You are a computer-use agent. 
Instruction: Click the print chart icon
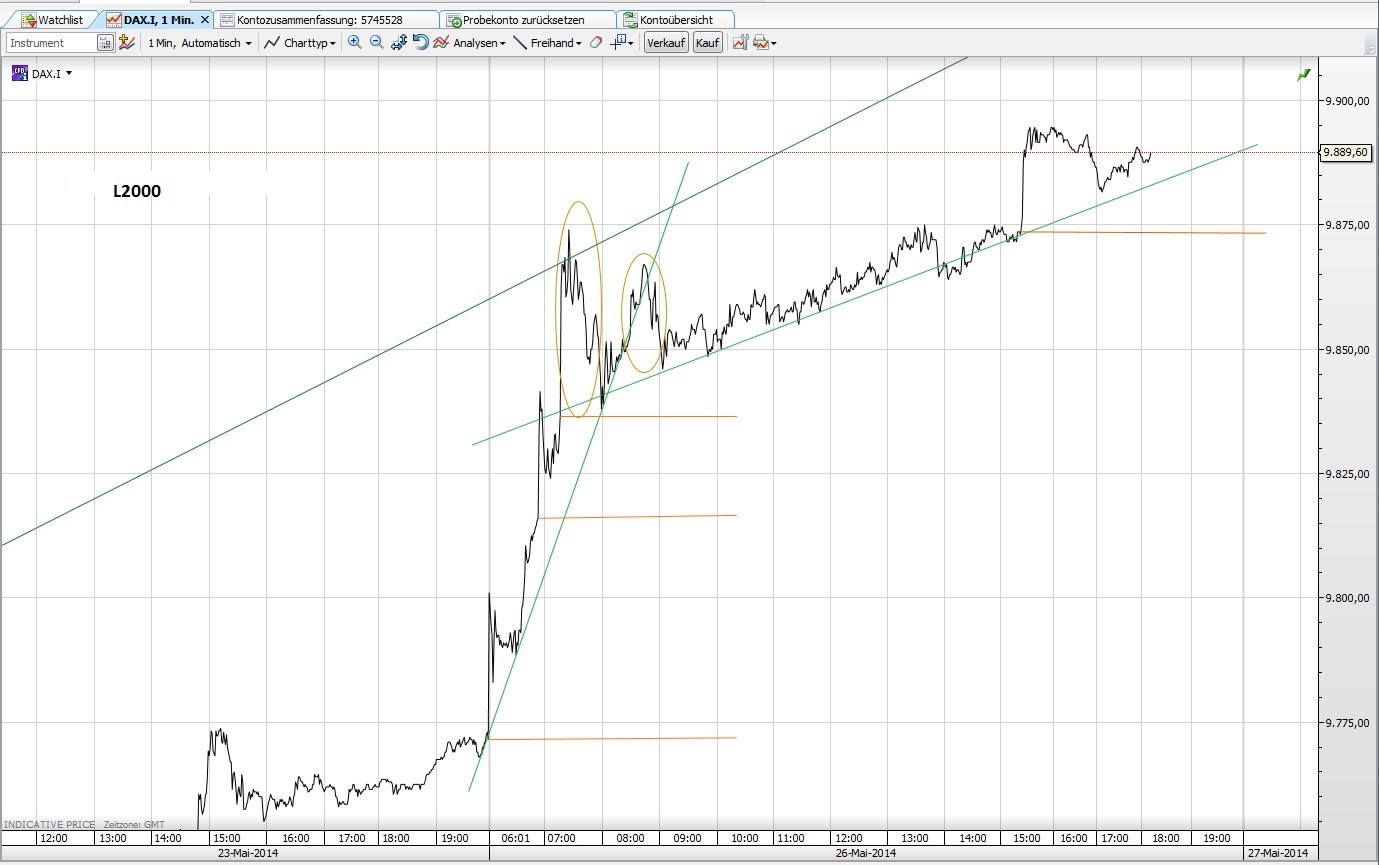coord(759,42)
